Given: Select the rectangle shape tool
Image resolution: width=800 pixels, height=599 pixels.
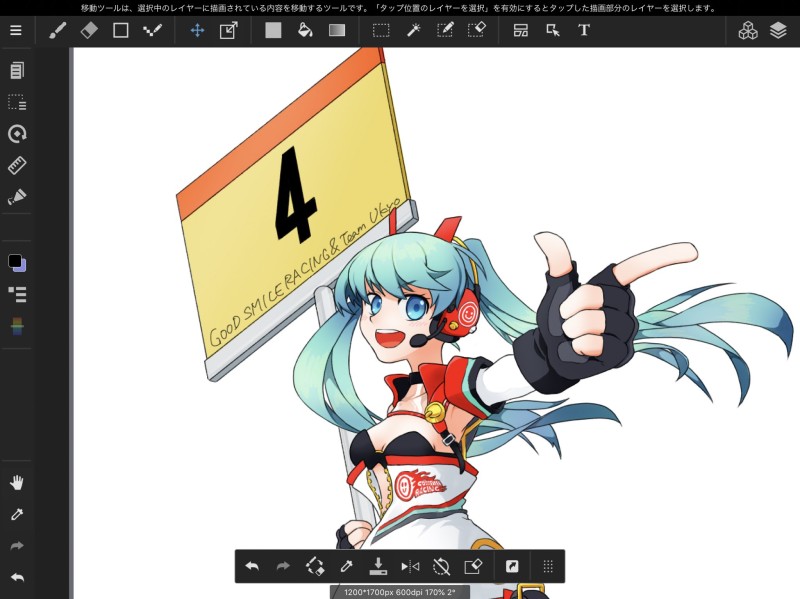Looking at the screenshot, I should click(x=121, y=31).
